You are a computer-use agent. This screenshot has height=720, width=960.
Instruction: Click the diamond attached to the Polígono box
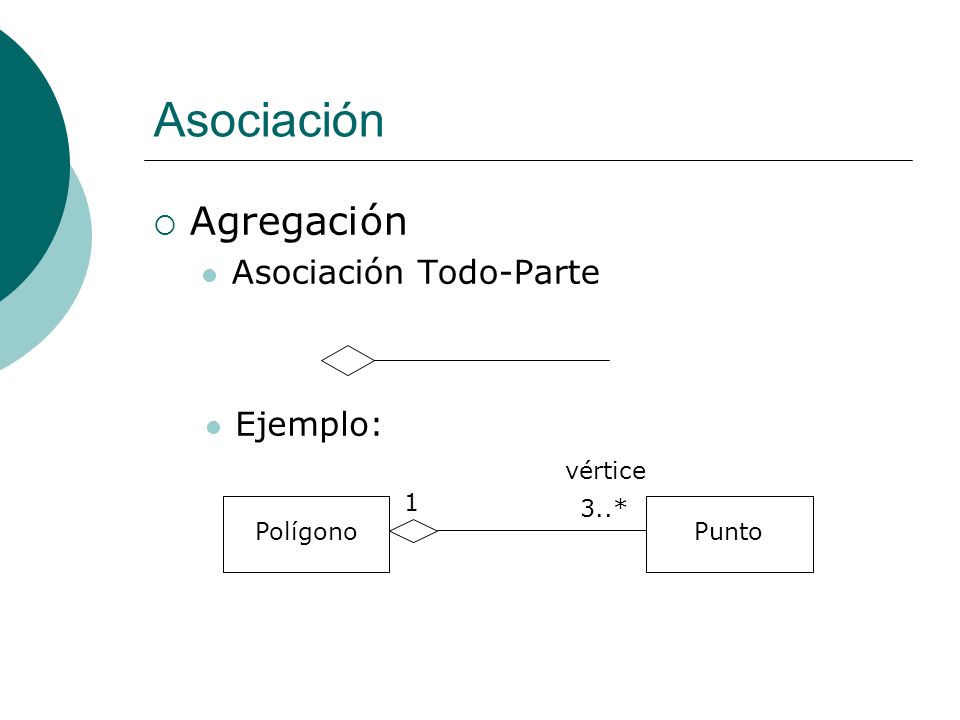click(x=414, y=531)
